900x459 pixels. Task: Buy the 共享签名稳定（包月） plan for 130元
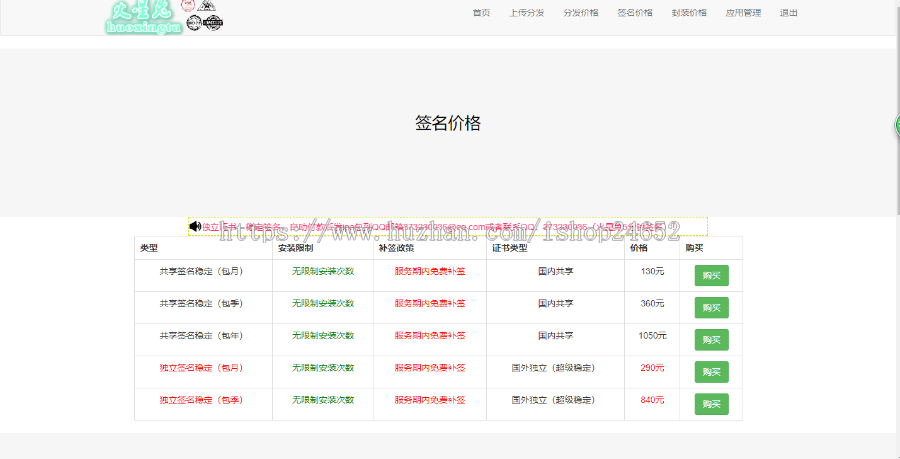point(711,275)
